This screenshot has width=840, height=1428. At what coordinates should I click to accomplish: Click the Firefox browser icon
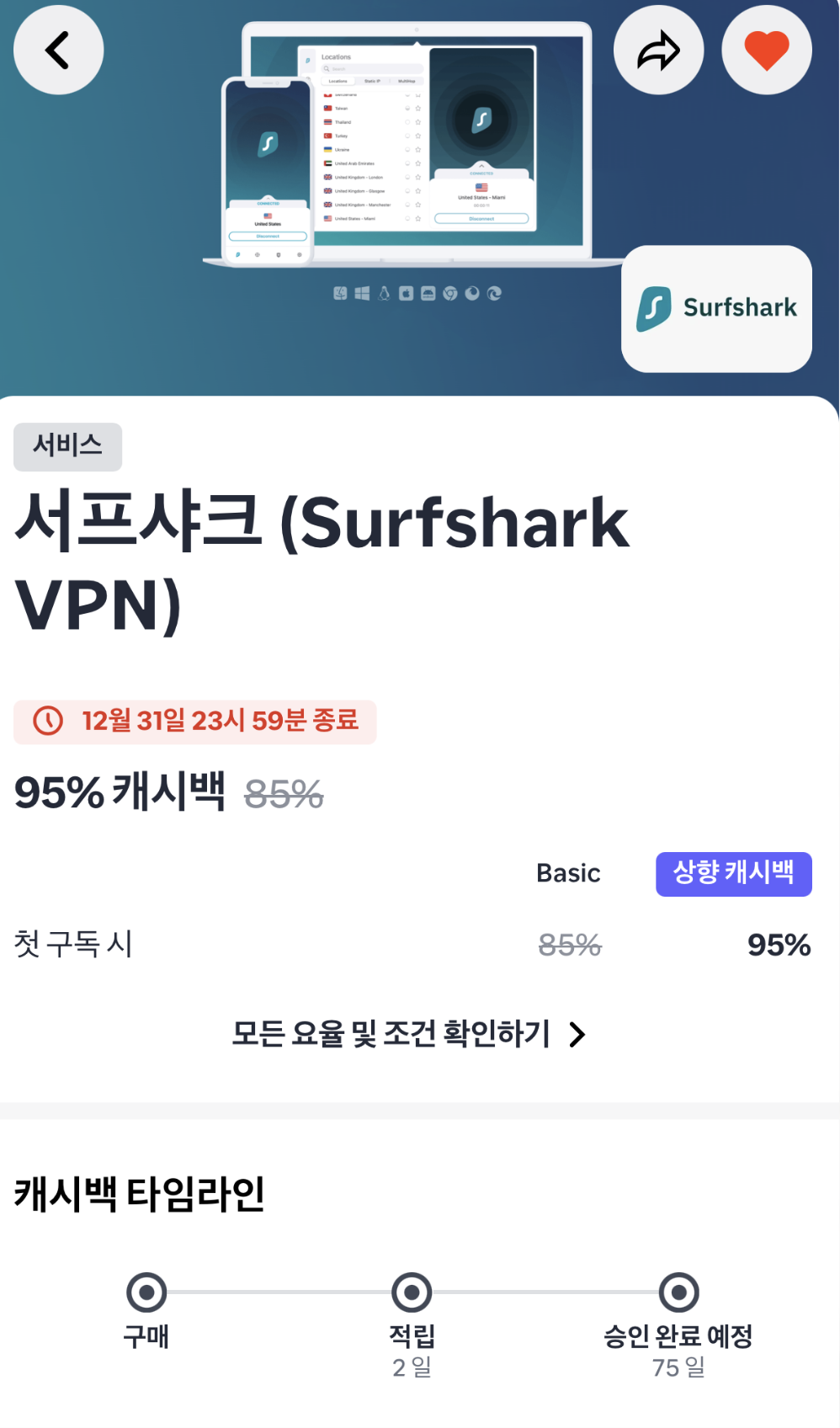pos(473,293)
